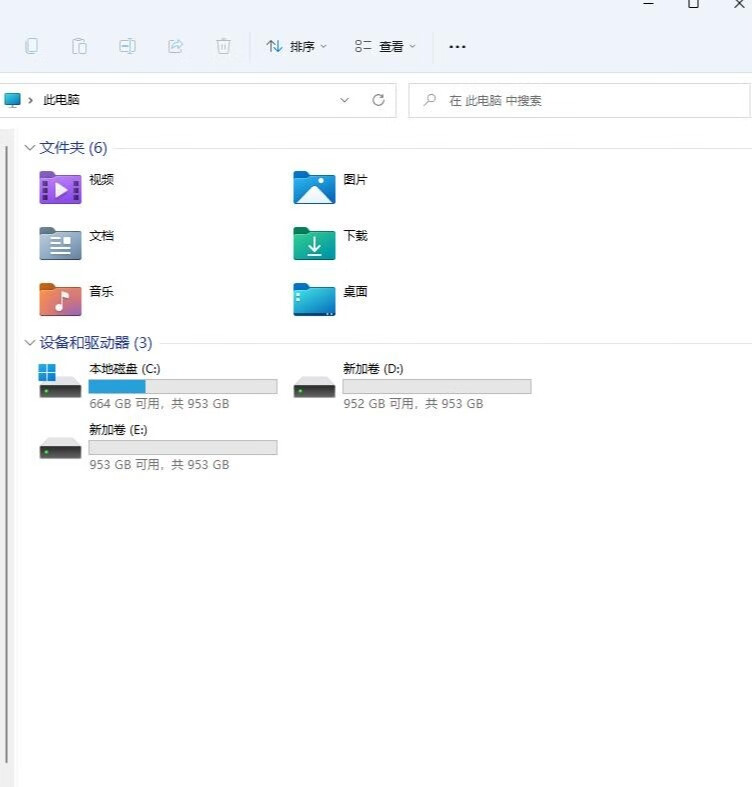Screen dimensions: 752x787
Task: Collapse the 文件夹 group
Action: coord(30,148)
